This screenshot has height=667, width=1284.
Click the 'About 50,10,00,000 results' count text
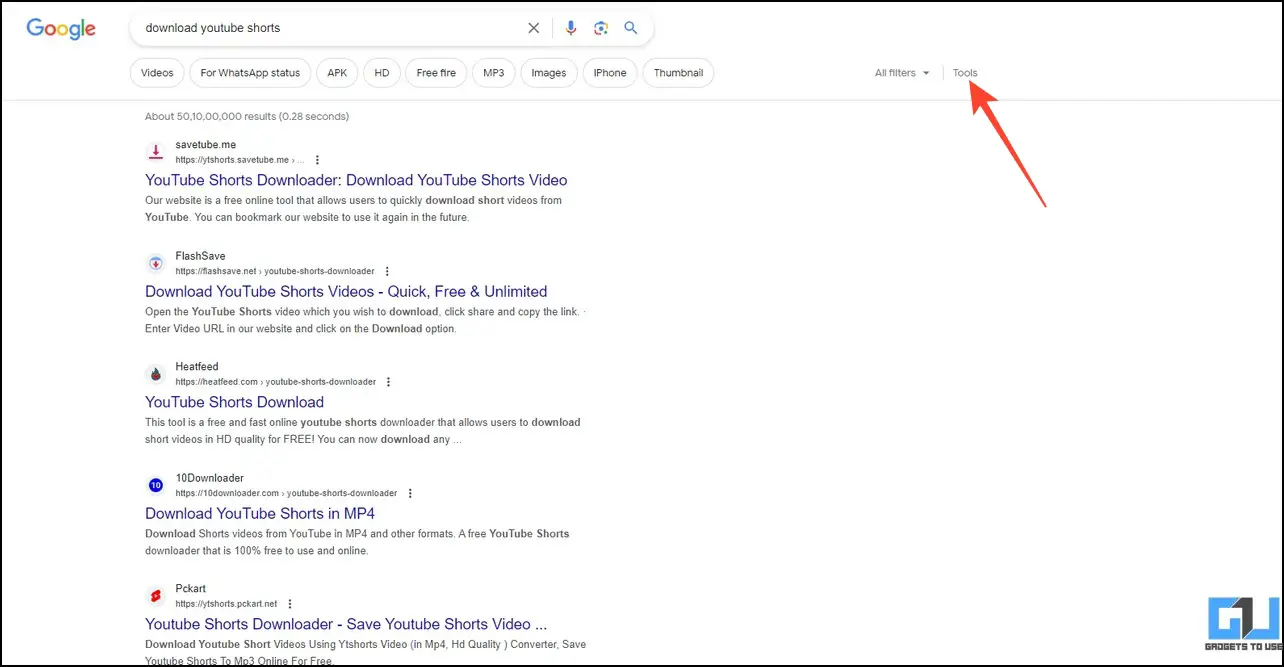tap(247, 117)
